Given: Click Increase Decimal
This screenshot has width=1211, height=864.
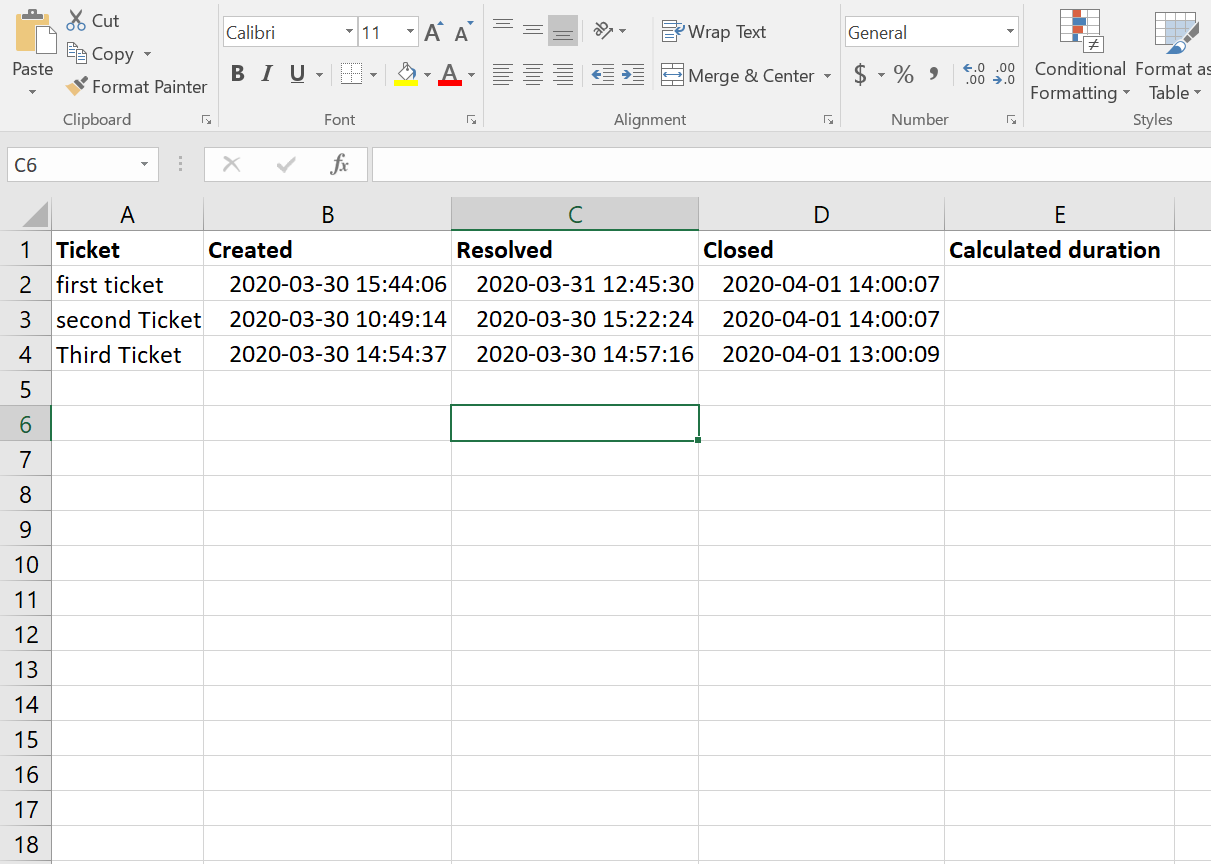Looking at the screenshot, I should [974, 73].
